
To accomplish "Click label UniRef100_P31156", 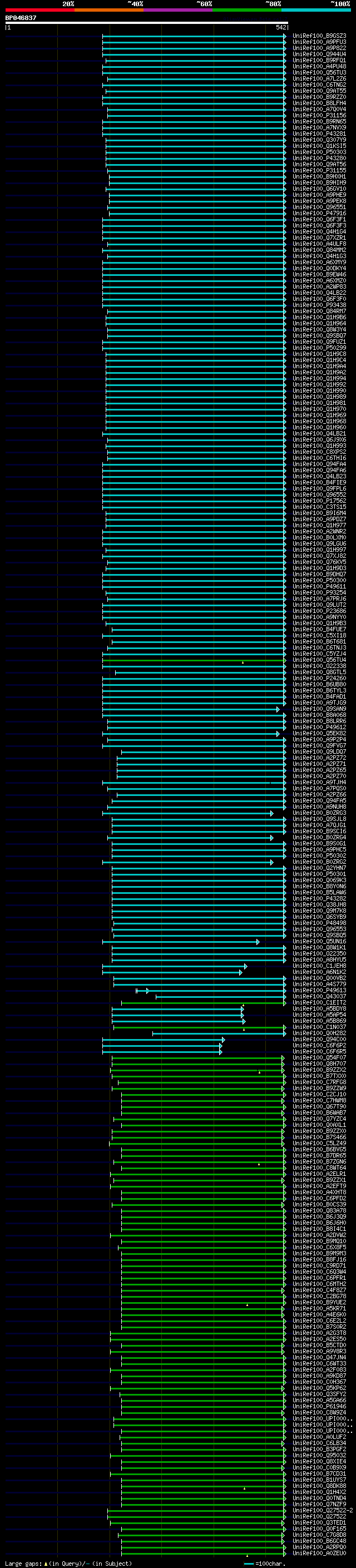I will 319,115.
